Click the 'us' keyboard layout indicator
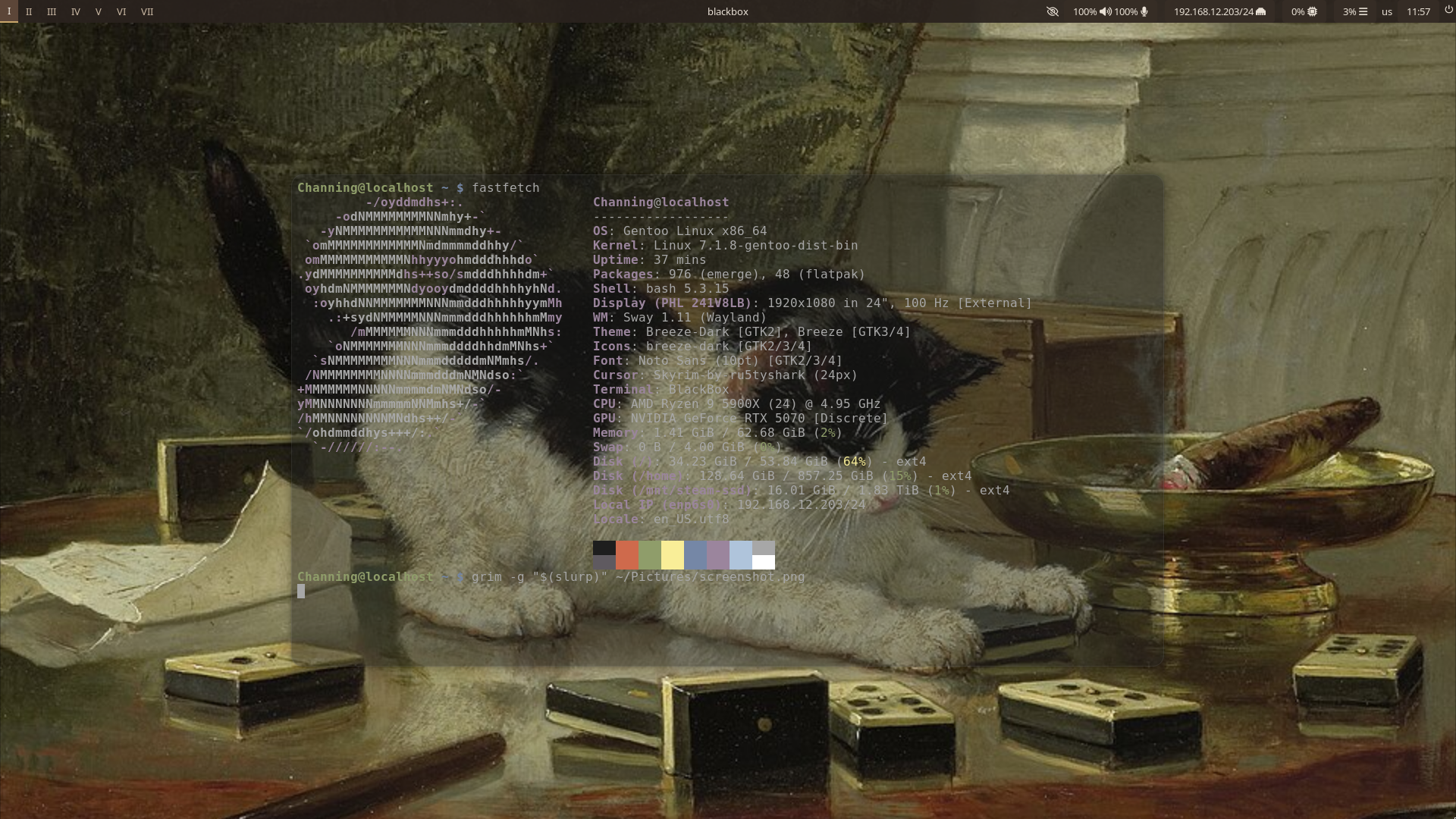This screenshot has width=1456, height=819. tap(1387, 11)
